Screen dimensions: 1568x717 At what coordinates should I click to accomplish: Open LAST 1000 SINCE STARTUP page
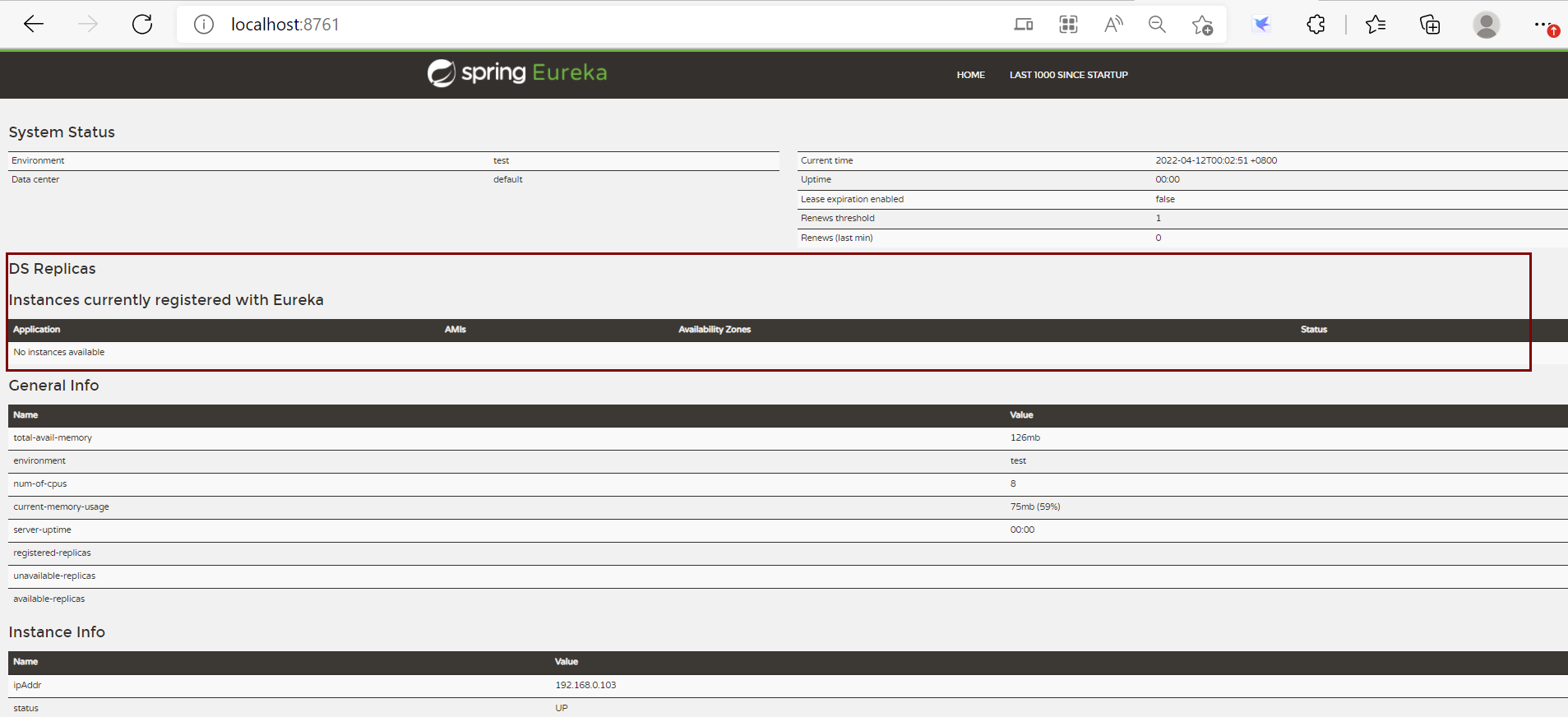(x=1069, y=75)
